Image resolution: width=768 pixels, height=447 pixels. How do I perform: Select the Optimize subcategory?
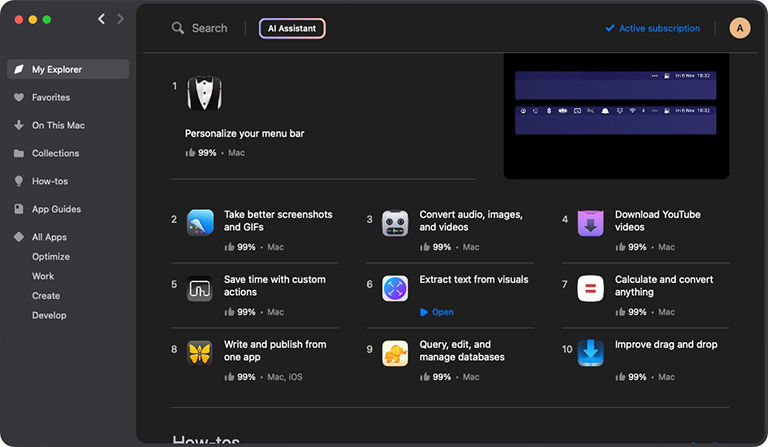click(51, 257)
